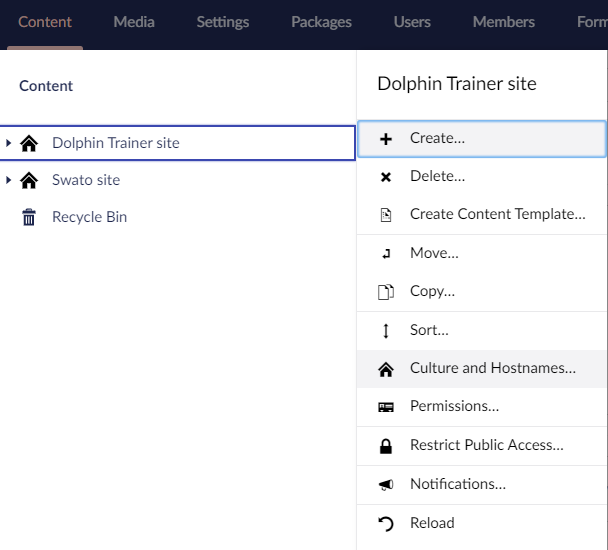Go to the Packages section
Image resolution: width=608 pixels, height=550 pixels.
point(321,22)
